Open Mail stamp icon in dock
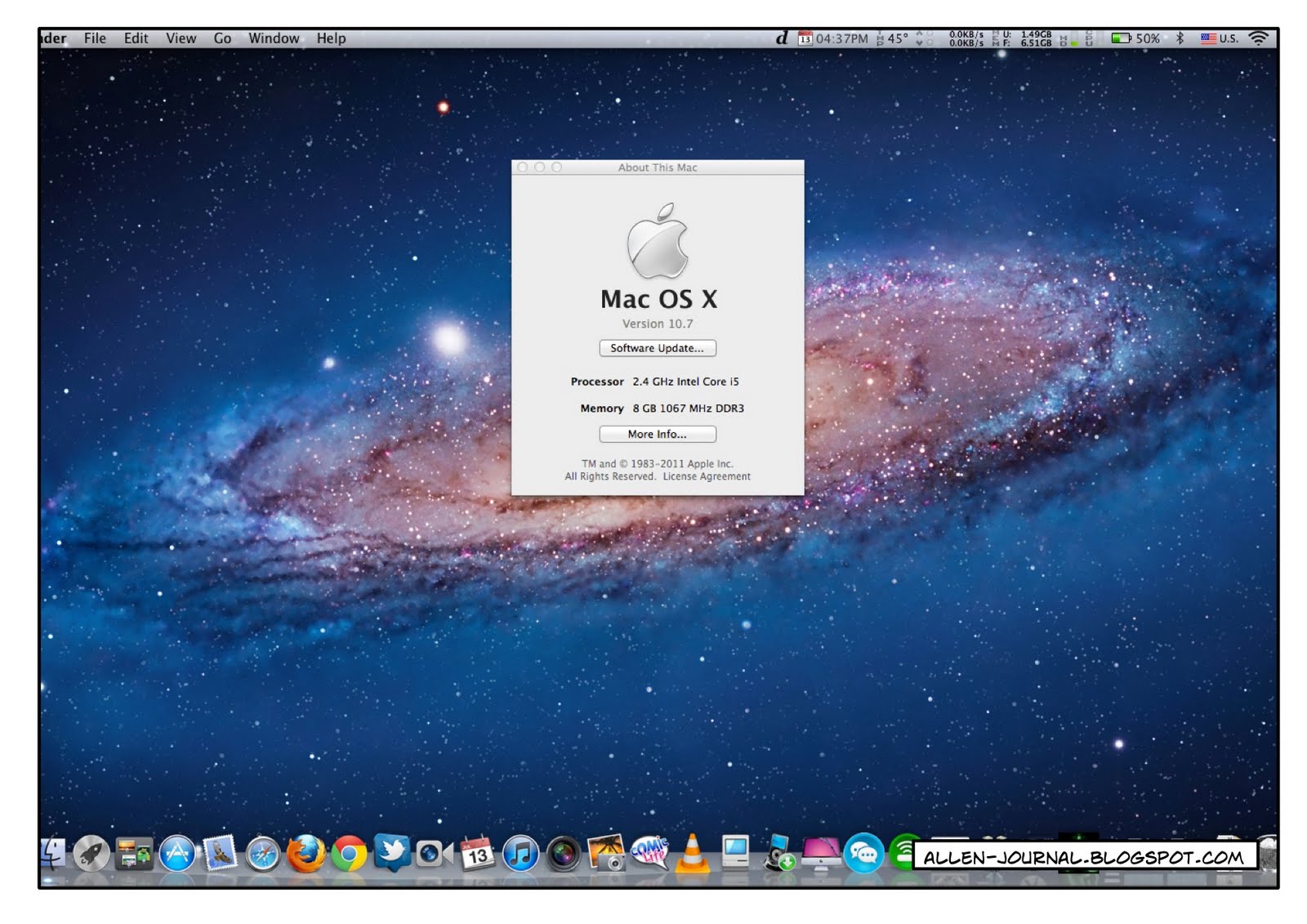 point(220,854)
